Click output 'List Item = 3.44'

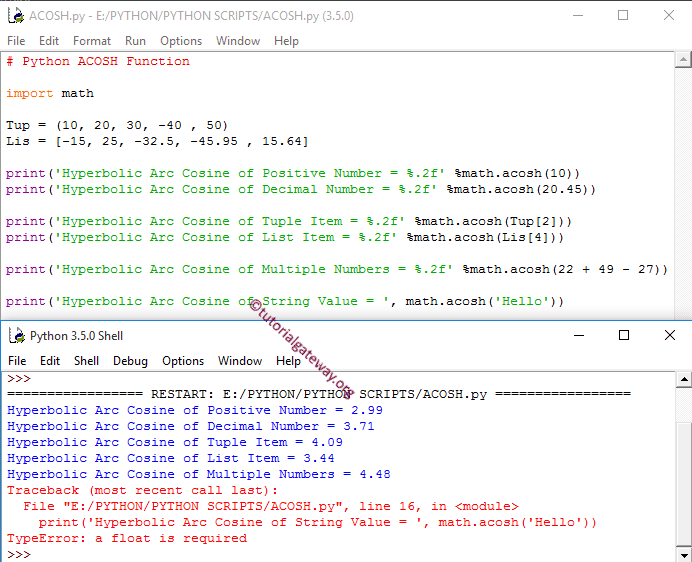(x=271, y=458)
